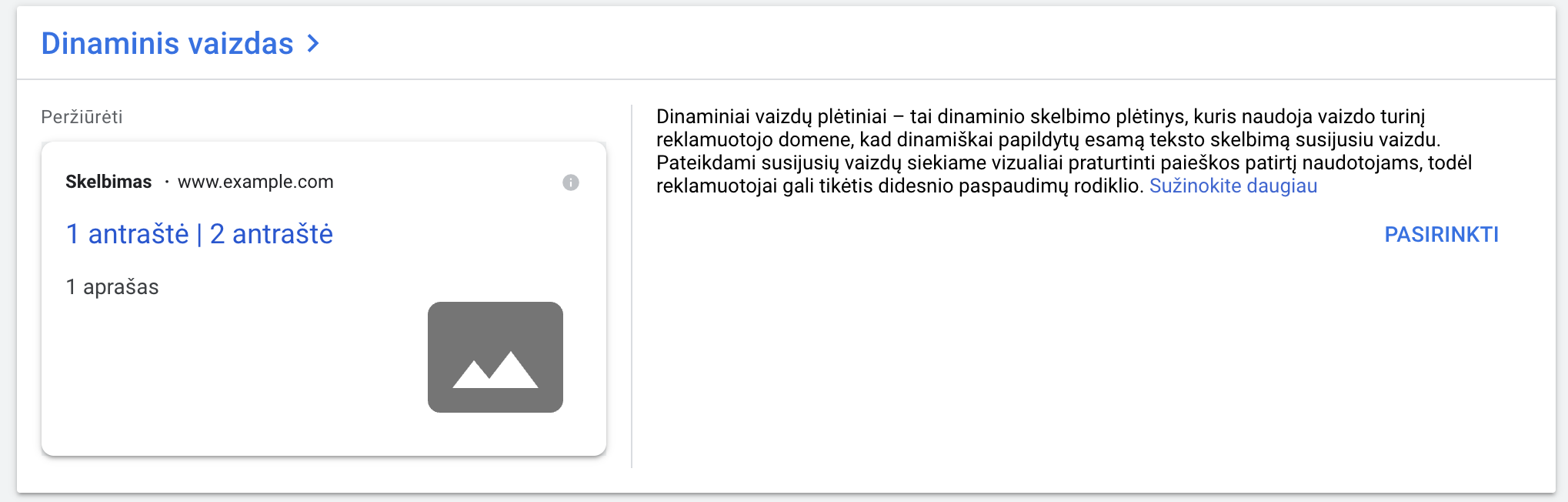The height and width of the screenshot is (502, 1568).
Task: Click the bold Skelbimas ad label
Action: click(108, 182)
